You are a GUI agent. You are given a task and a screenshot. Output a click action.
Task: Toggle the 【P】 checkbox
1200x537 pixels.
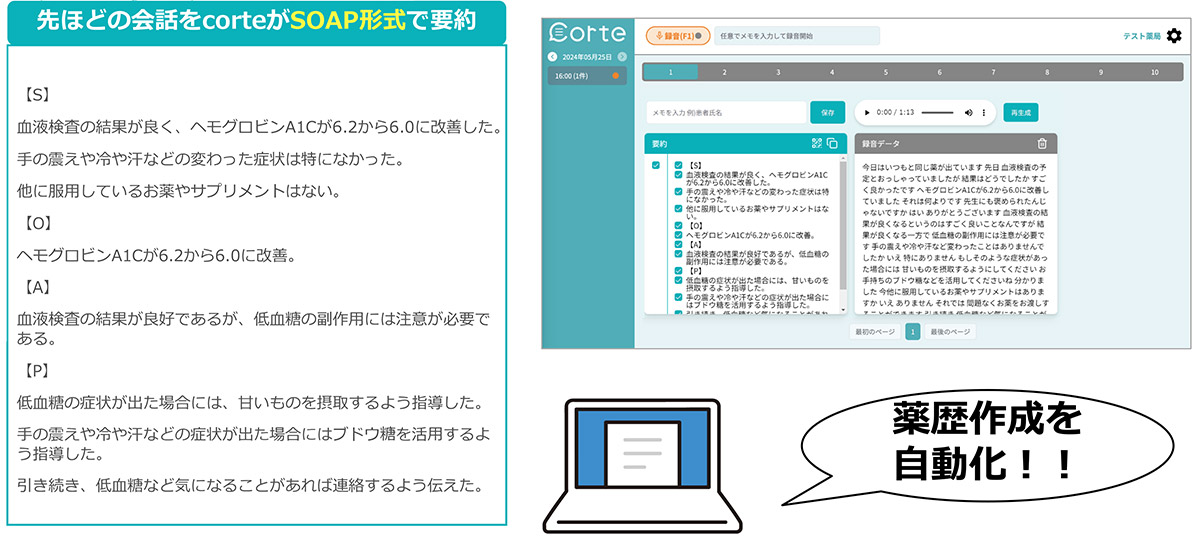click(x=678, y=270)
